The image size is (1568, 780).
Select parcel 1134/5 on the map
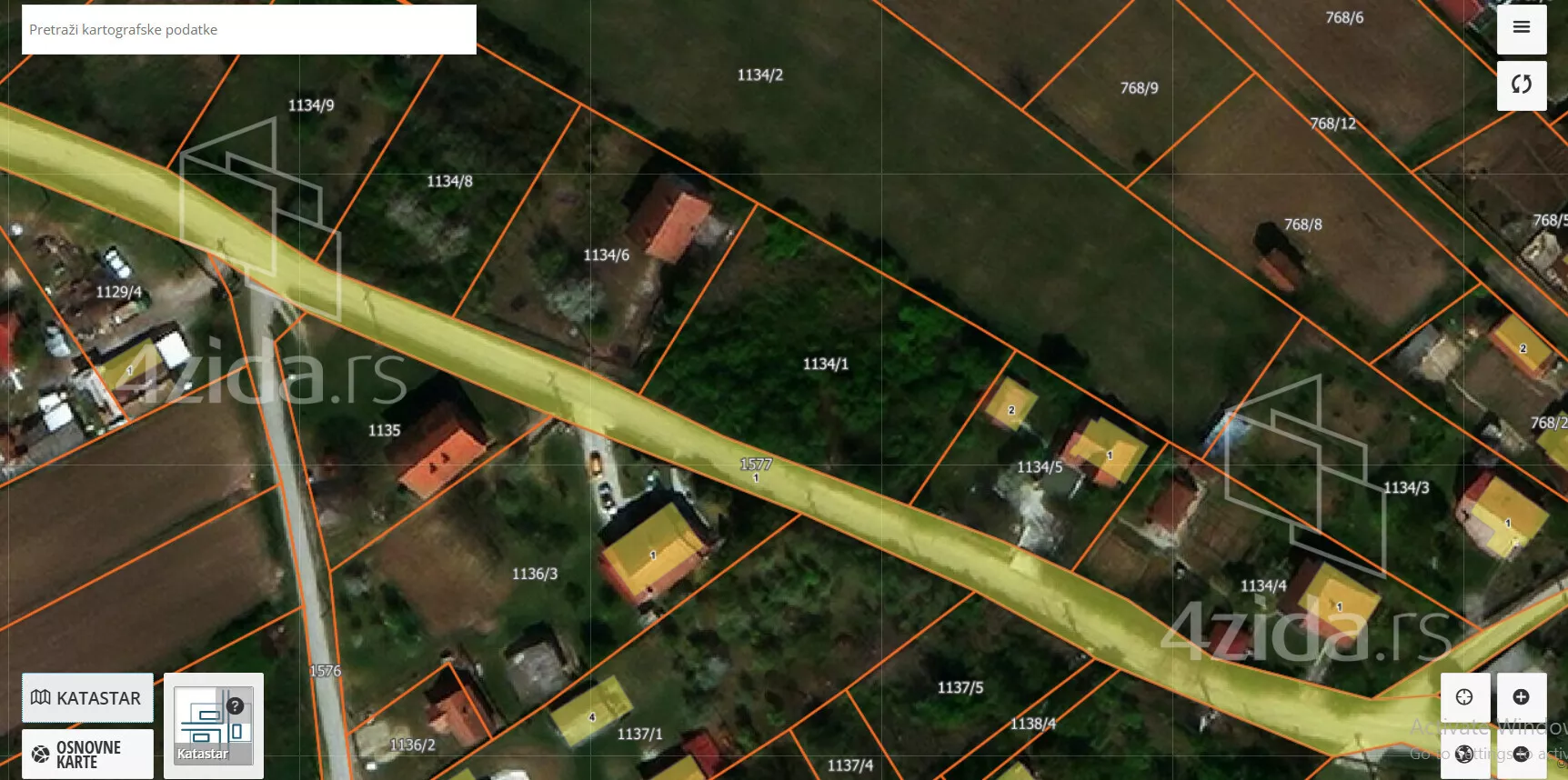point(1039,467)
